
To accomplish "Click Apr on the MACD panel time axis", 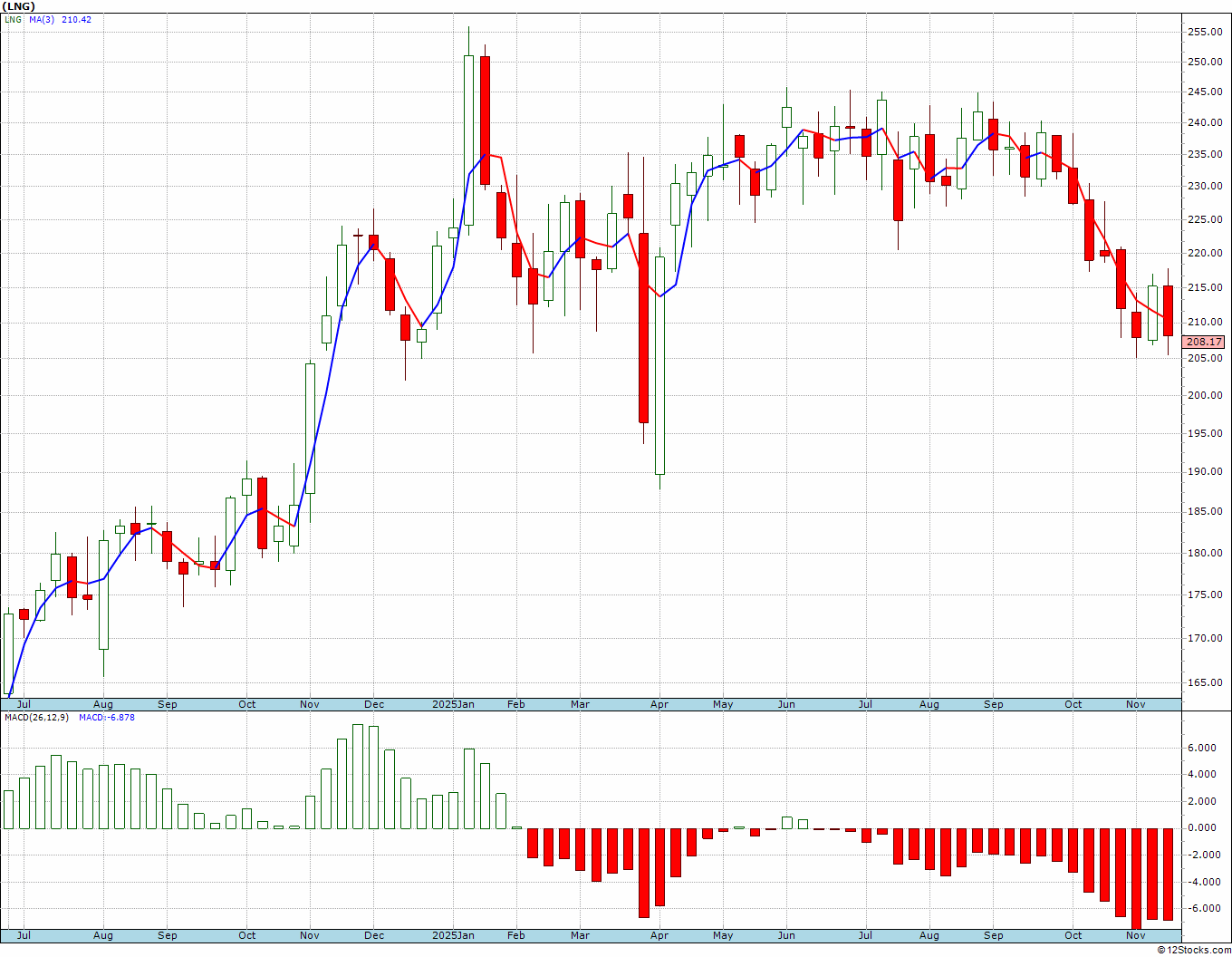I will pos(659,935).
